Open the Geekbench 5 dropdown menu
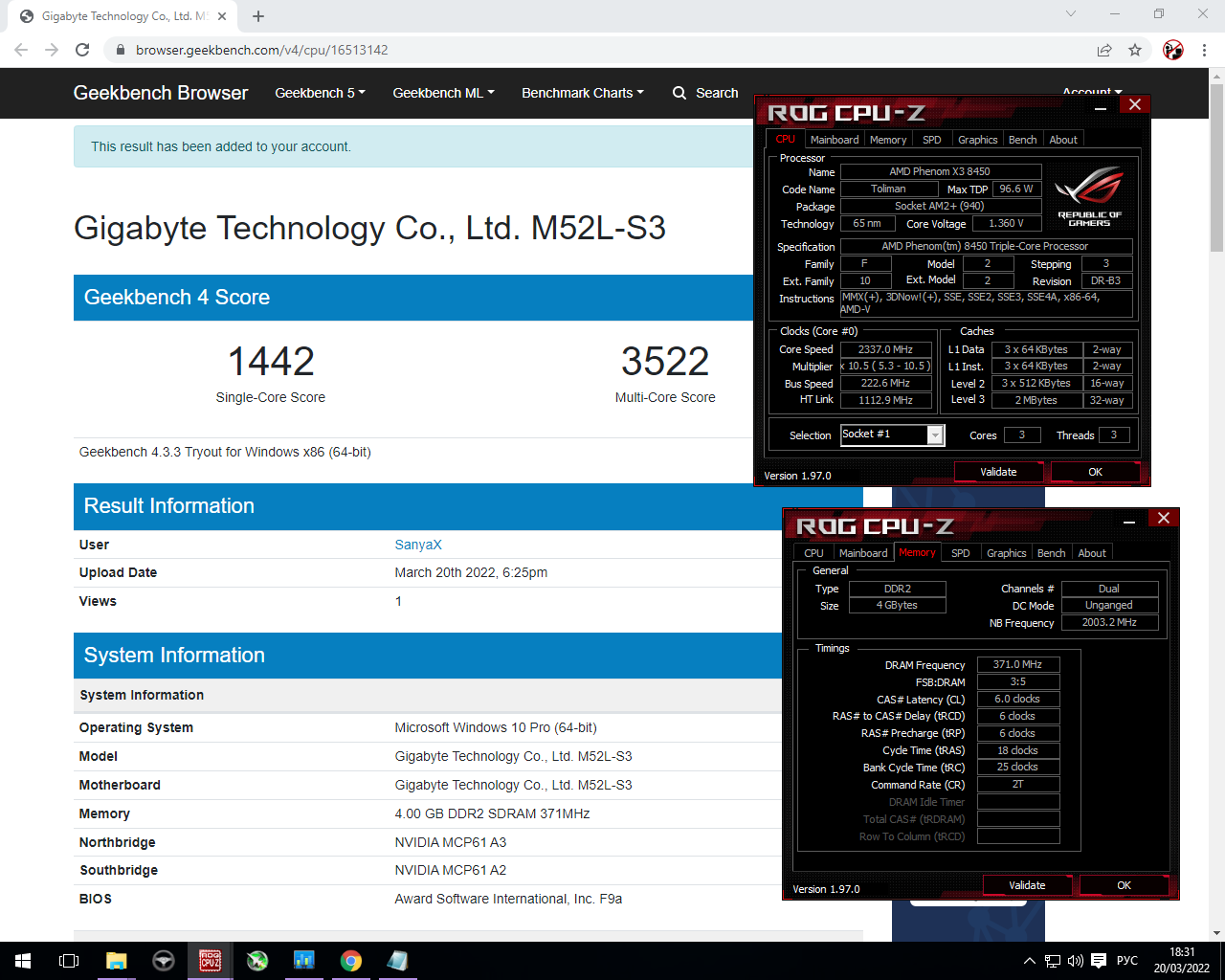Image resolution: width=1225 pixels, height=980 pixels. [x=320, y=93]
